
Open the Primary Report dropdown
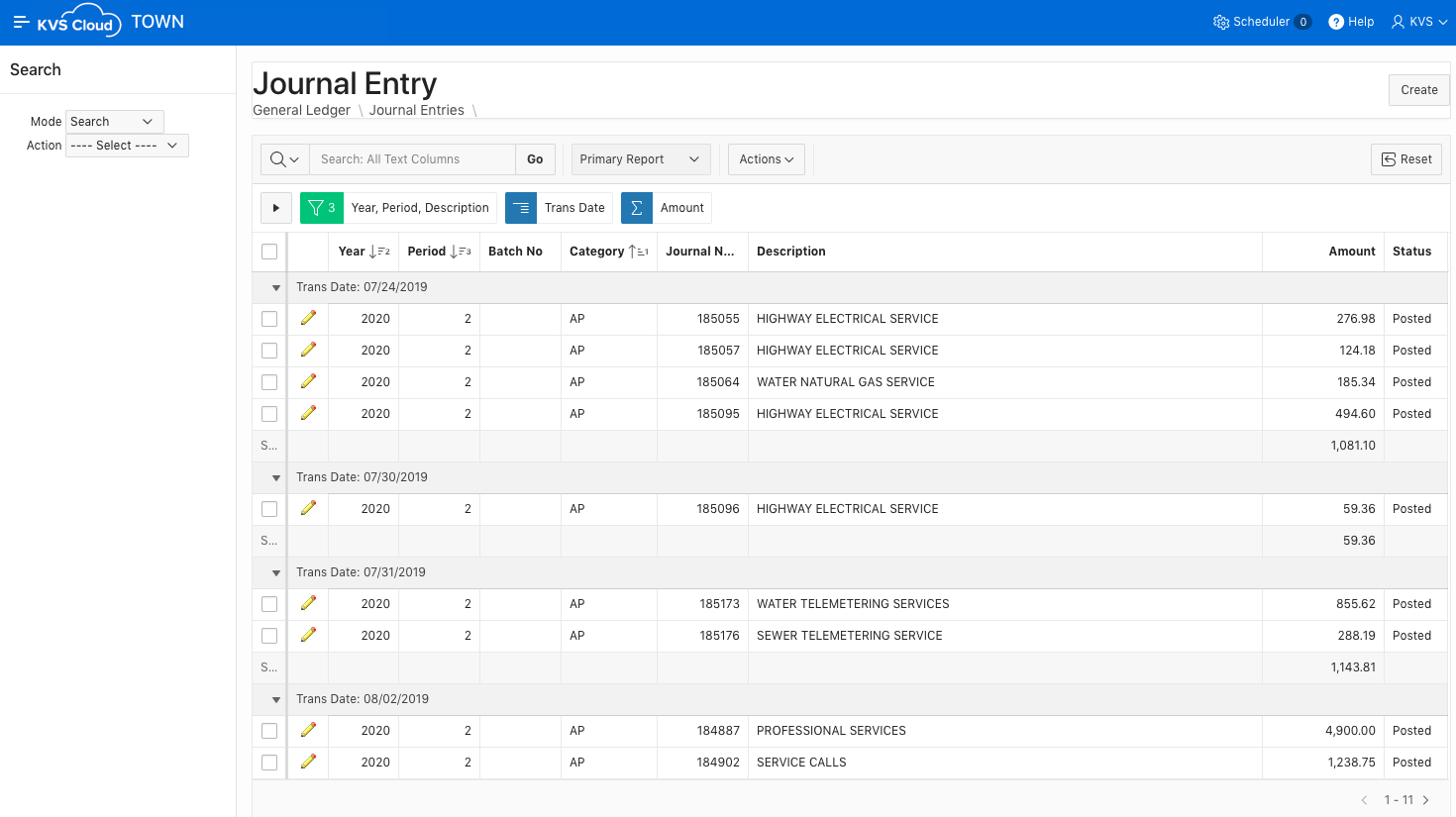(641, 159)
